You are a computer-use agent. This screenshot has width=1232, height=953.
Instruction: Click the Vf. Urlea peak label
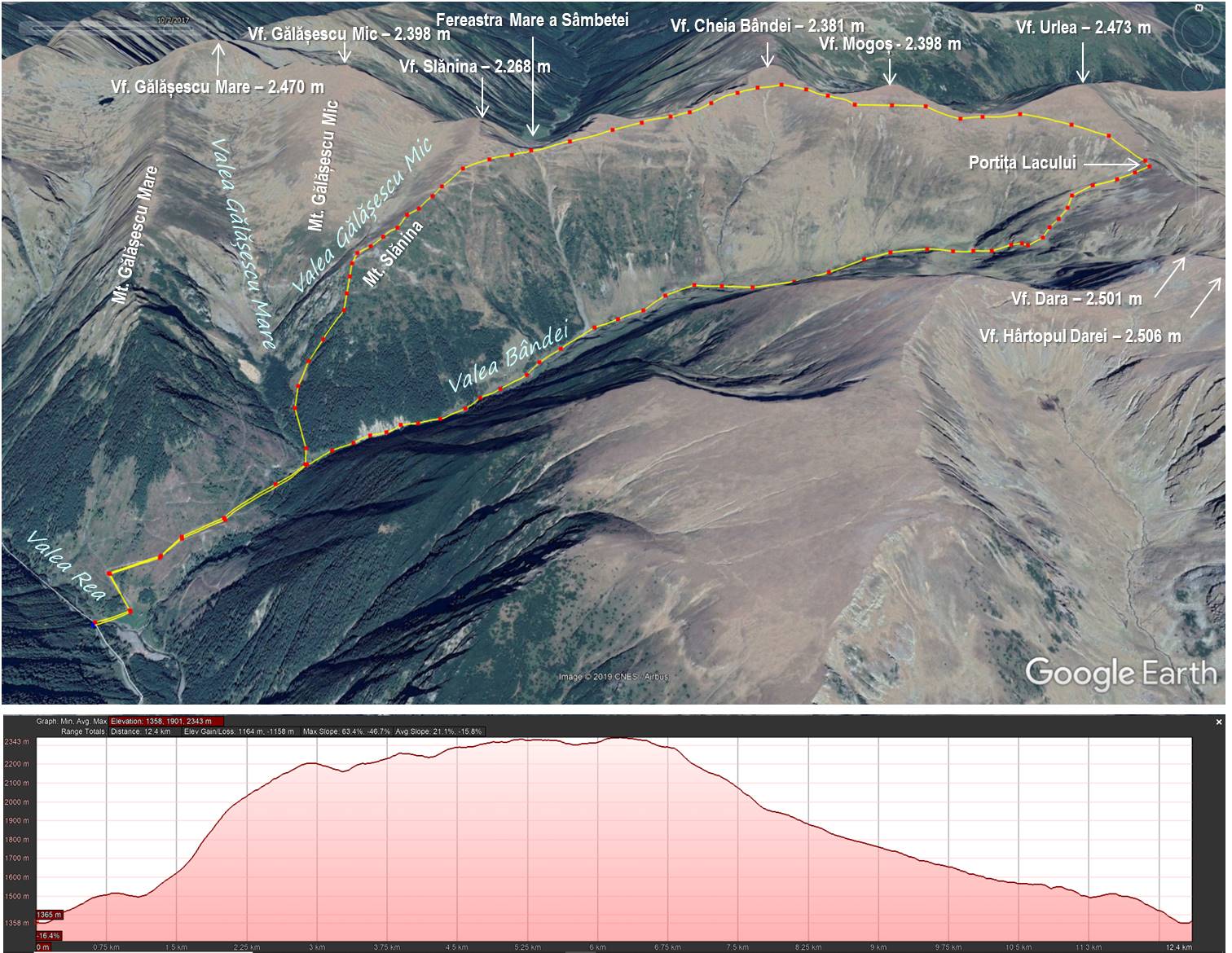[1082, 28]
